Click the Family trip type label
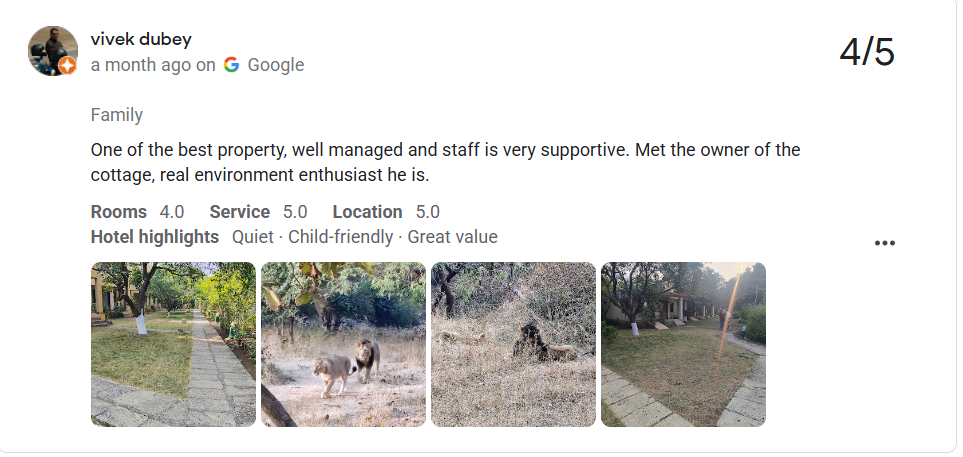The width and height of the screenshot is (963, 457). pyautogui.click(x=117, y=115)
